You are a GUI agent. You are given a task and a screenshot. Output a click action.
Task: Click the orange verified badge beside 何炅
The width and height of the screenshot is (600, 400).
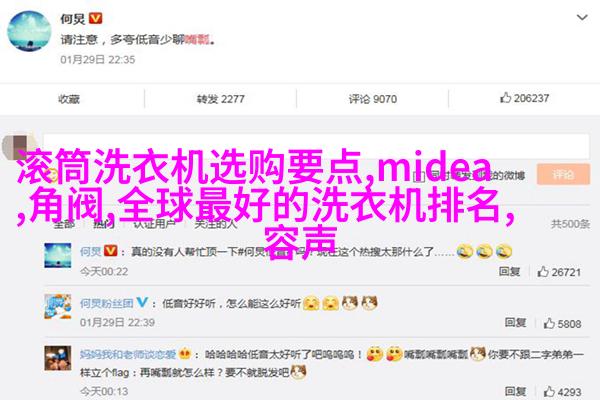pos(95,18)
